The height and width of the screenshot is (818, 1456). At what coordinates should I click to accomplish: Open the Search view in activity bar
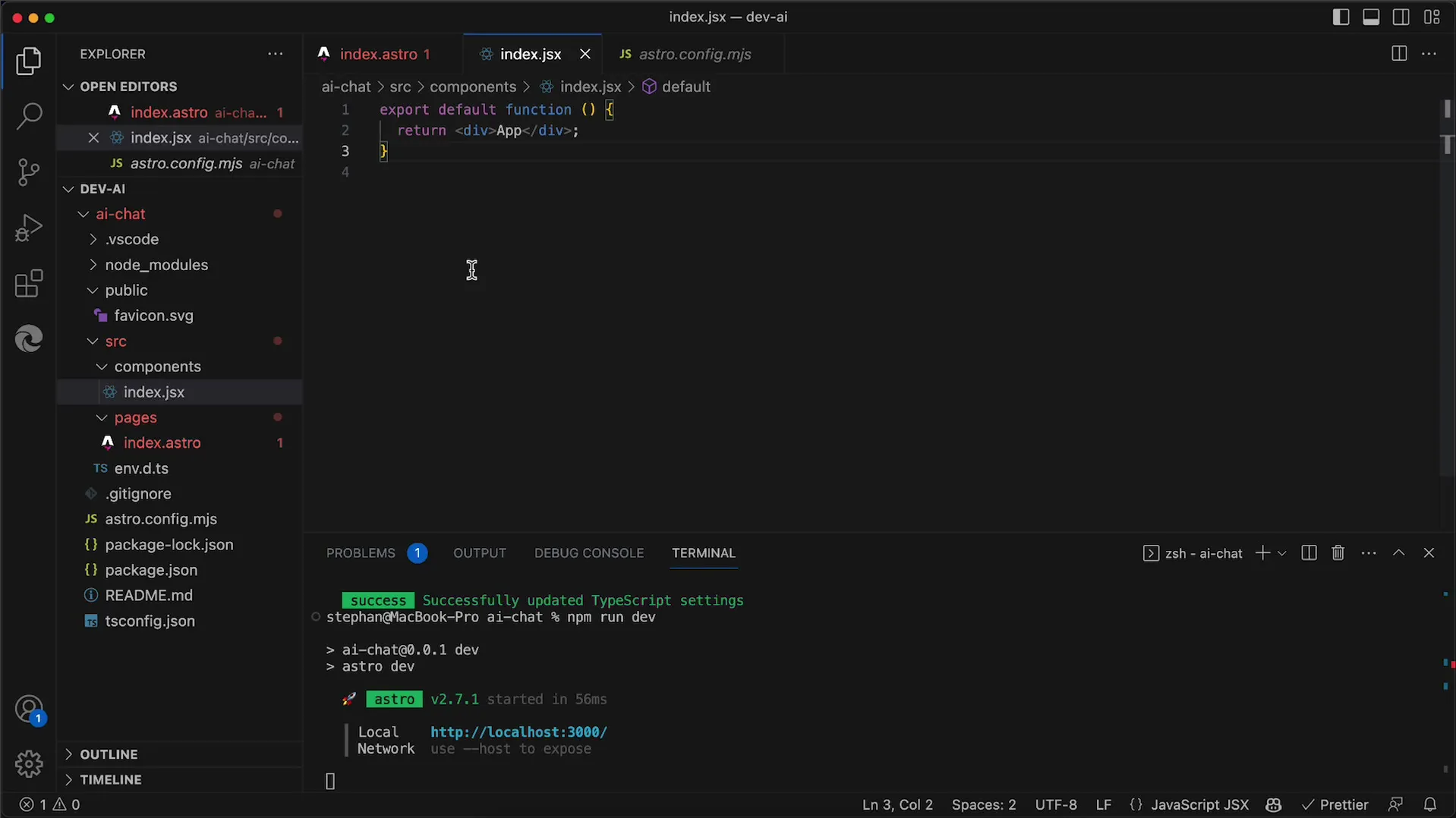(28, 116)
